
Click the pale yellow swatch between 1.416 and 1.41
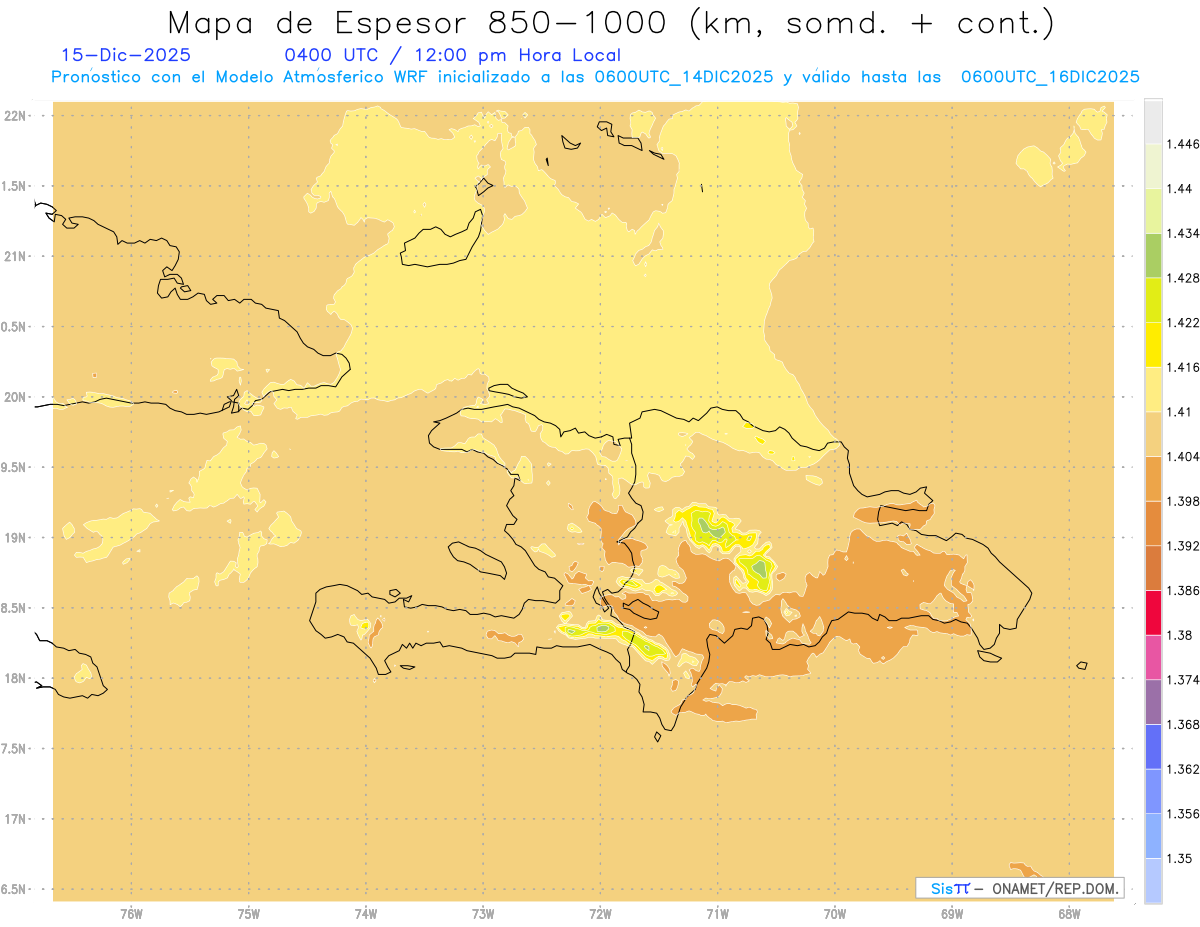pyautogui.click(x=1153, y=390)
